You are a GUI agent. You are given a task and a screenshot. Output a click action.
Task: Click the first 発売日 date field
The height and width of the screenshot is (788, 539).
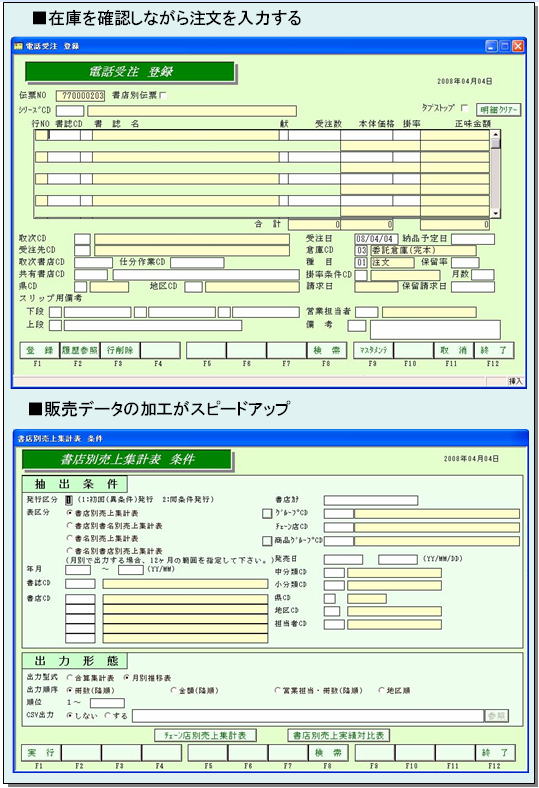click(x=343, y=559)
